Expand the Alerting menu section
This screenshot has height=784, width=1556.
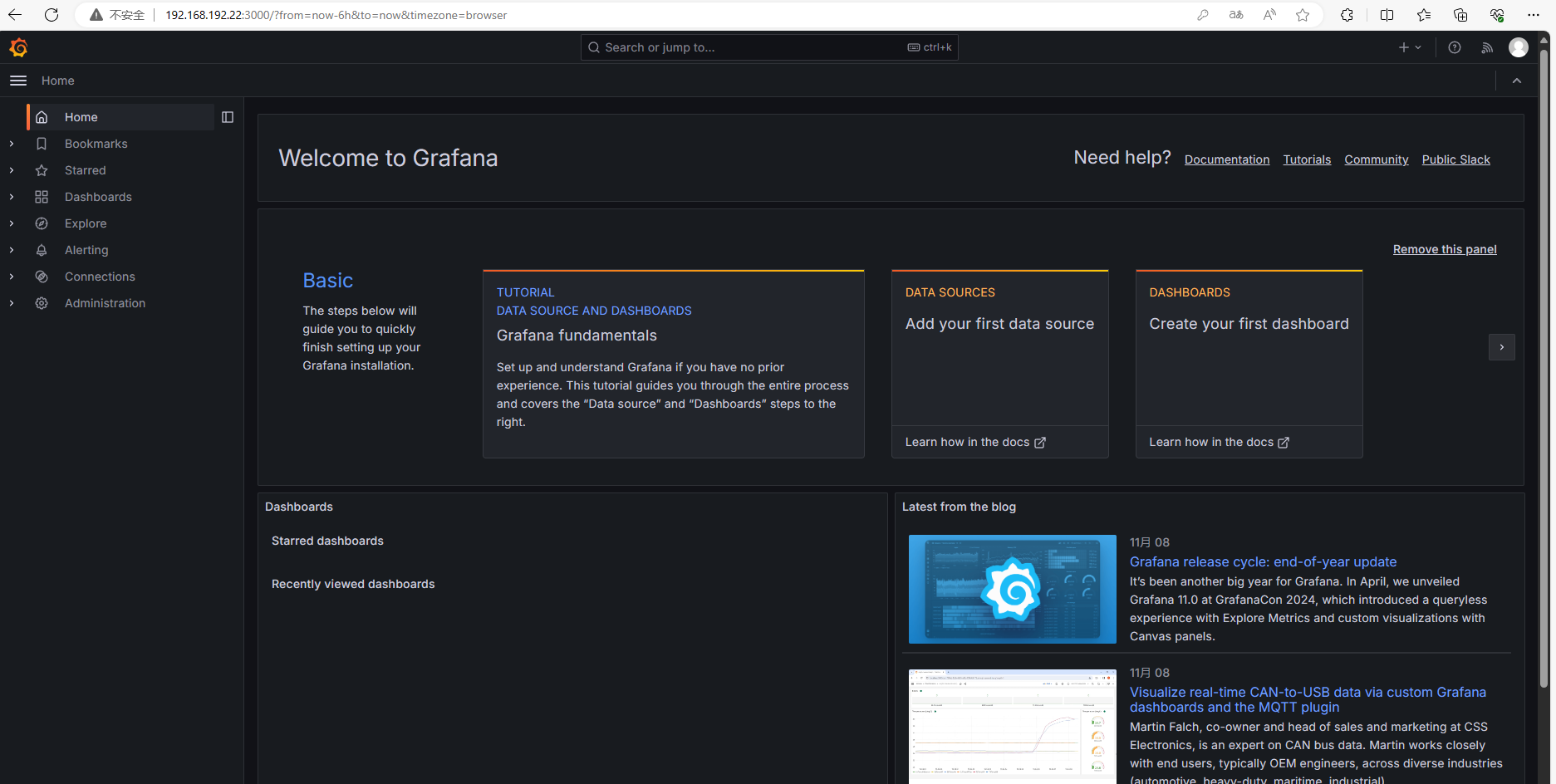[12, 250]
